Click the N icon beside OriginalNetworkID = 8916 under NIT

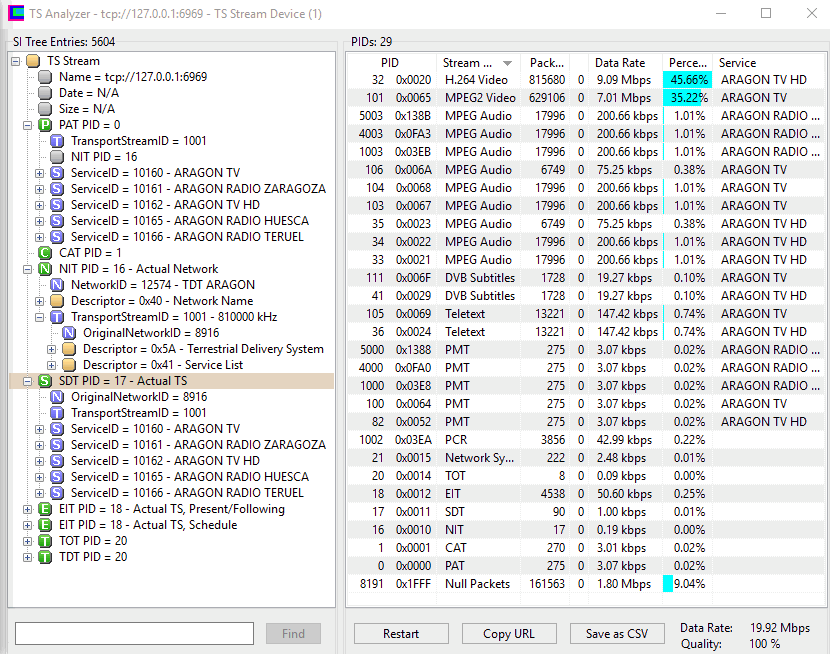69,333
